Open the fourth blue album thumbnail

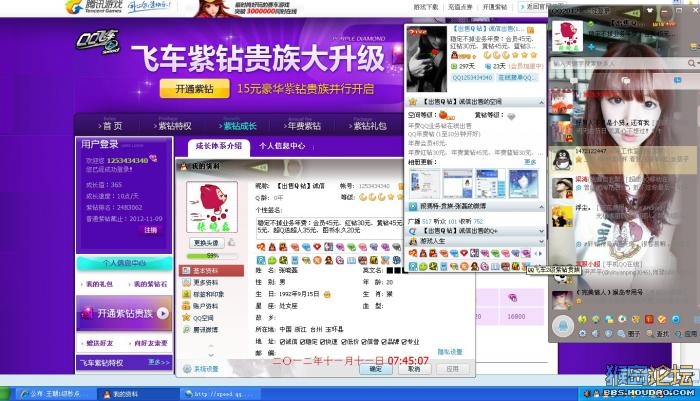pyautogui.click(x=523, y=184)
